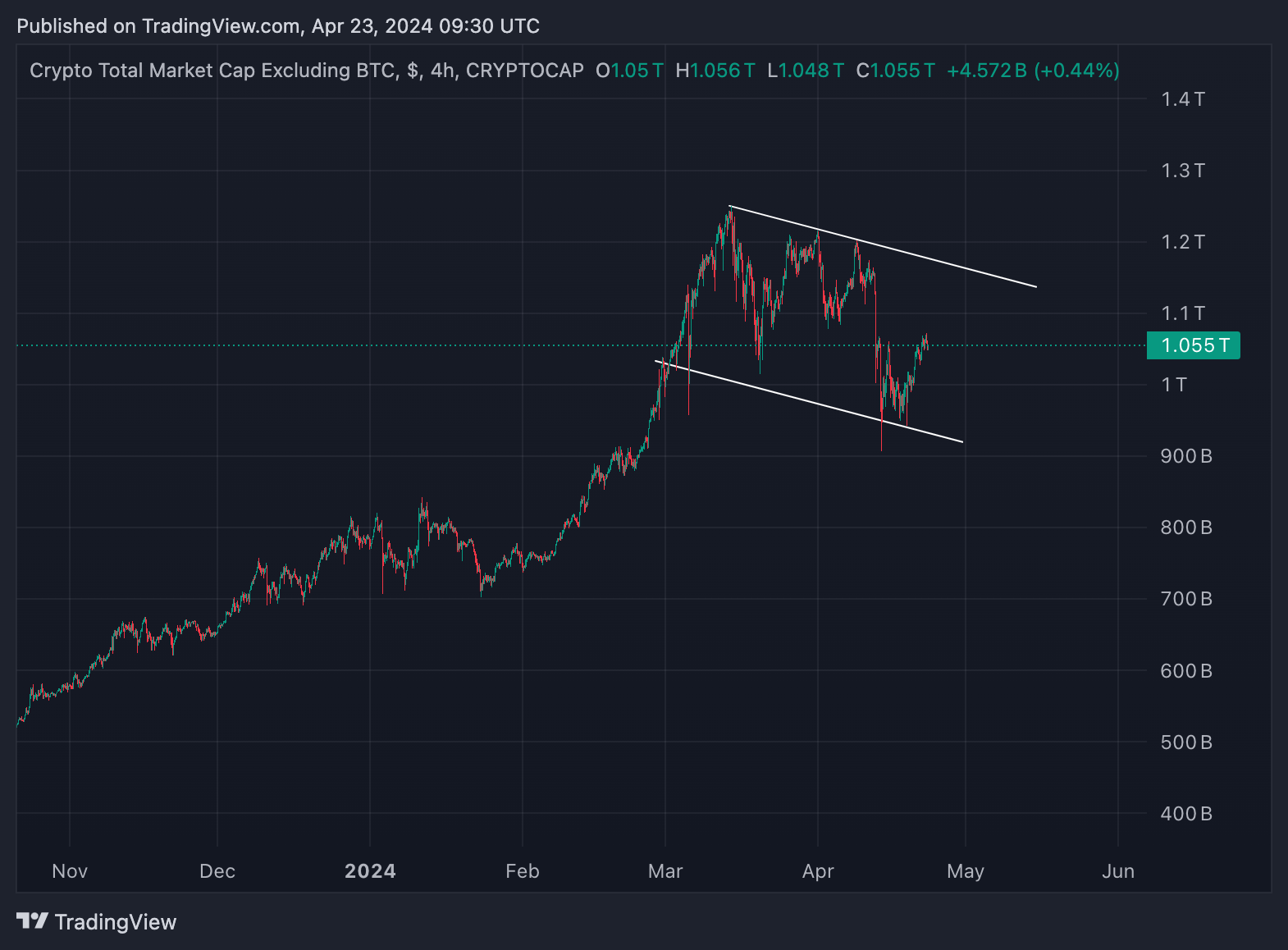This screenshot has width=1288, height=950.
Task: Click the 1.2 T price axis label
Action: click(x=1182, y=242)
